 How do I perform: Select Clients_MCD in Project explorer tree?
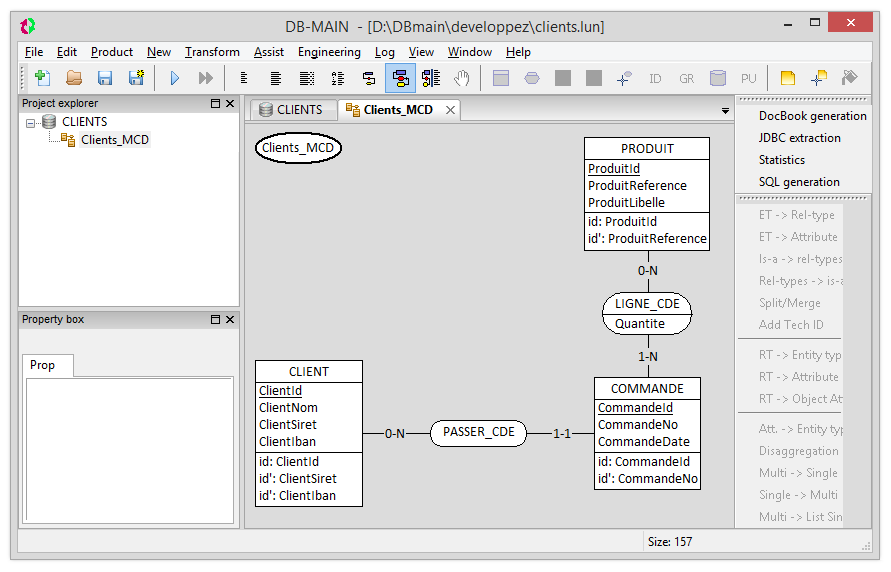[115, 140]
